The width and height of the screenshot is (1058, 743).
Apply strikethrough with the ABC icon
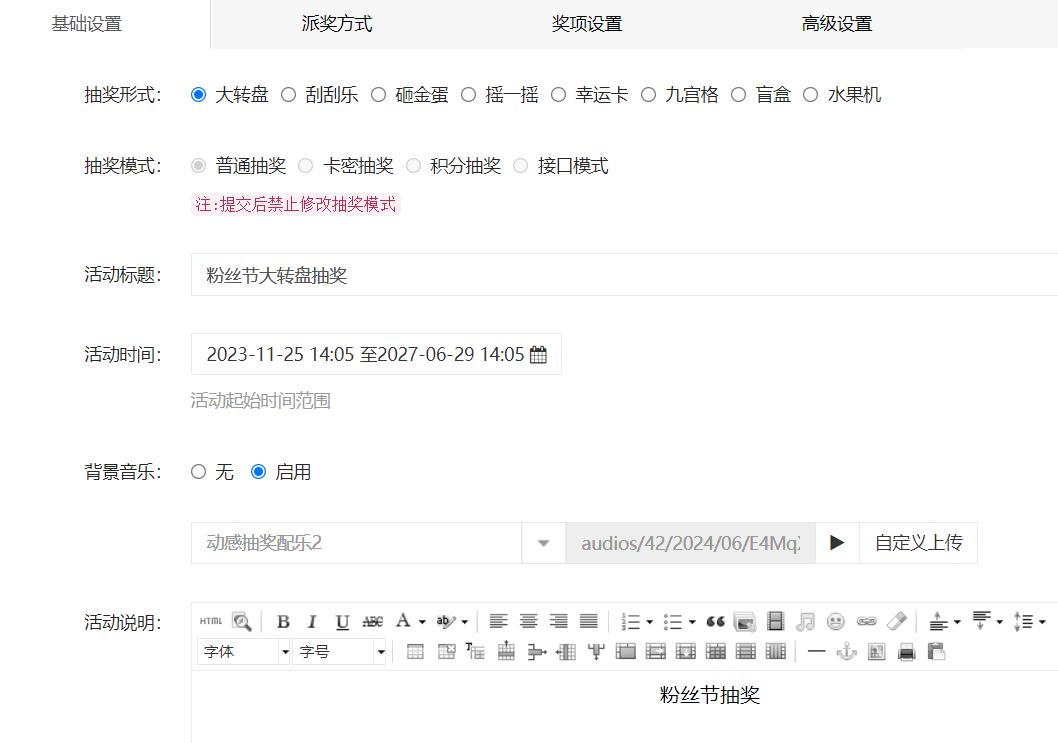tap(372, 622)
